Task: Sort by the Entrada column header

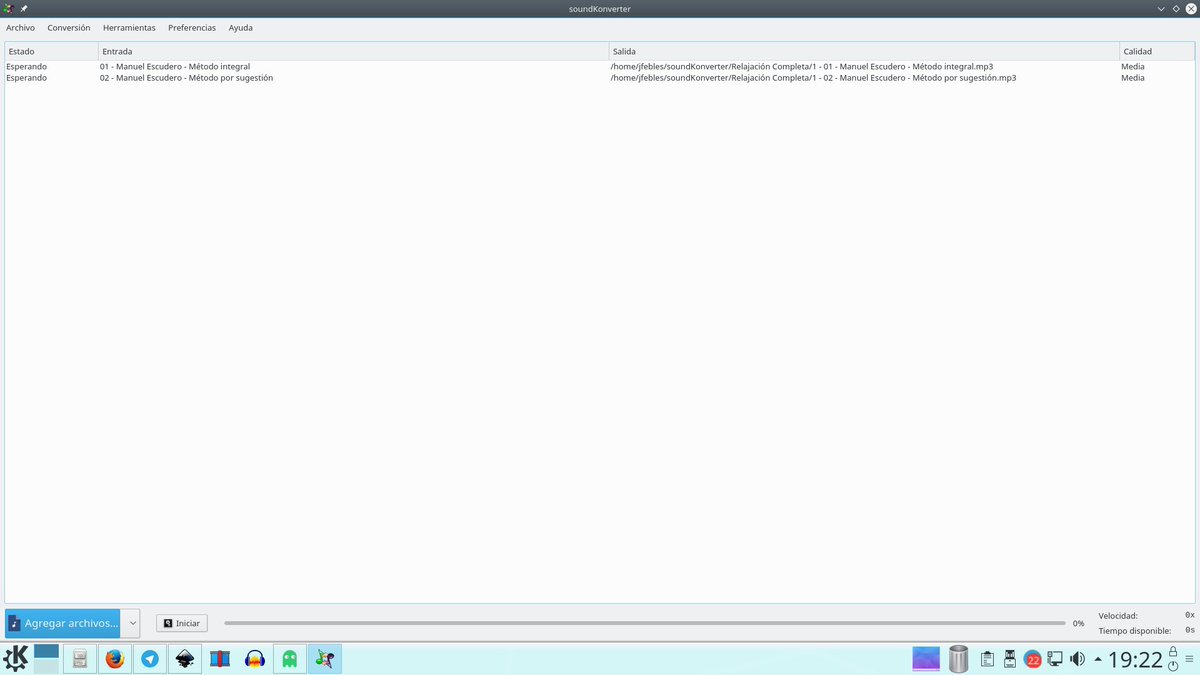Action: tap(353, 51)
